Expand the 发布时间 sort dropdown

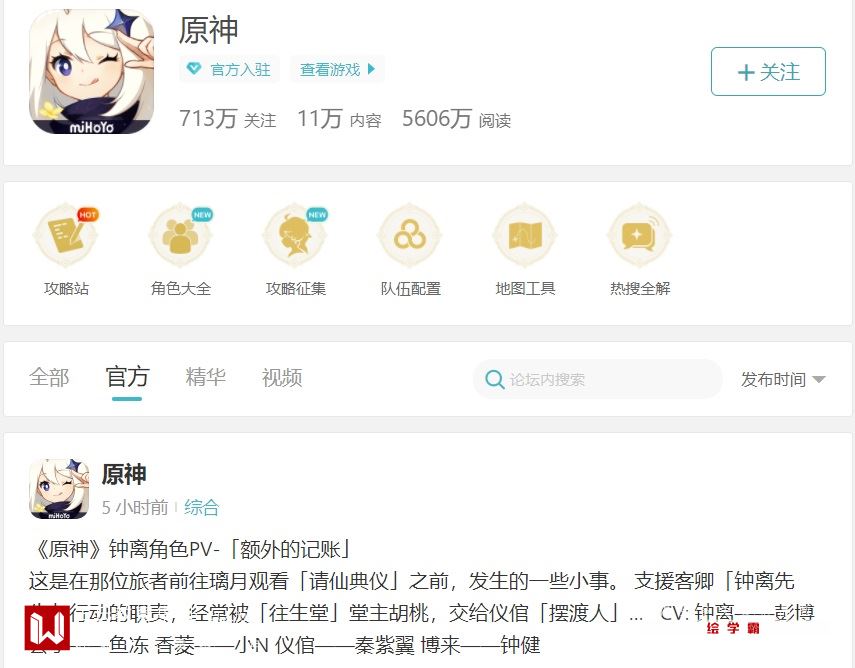(782, 379)
